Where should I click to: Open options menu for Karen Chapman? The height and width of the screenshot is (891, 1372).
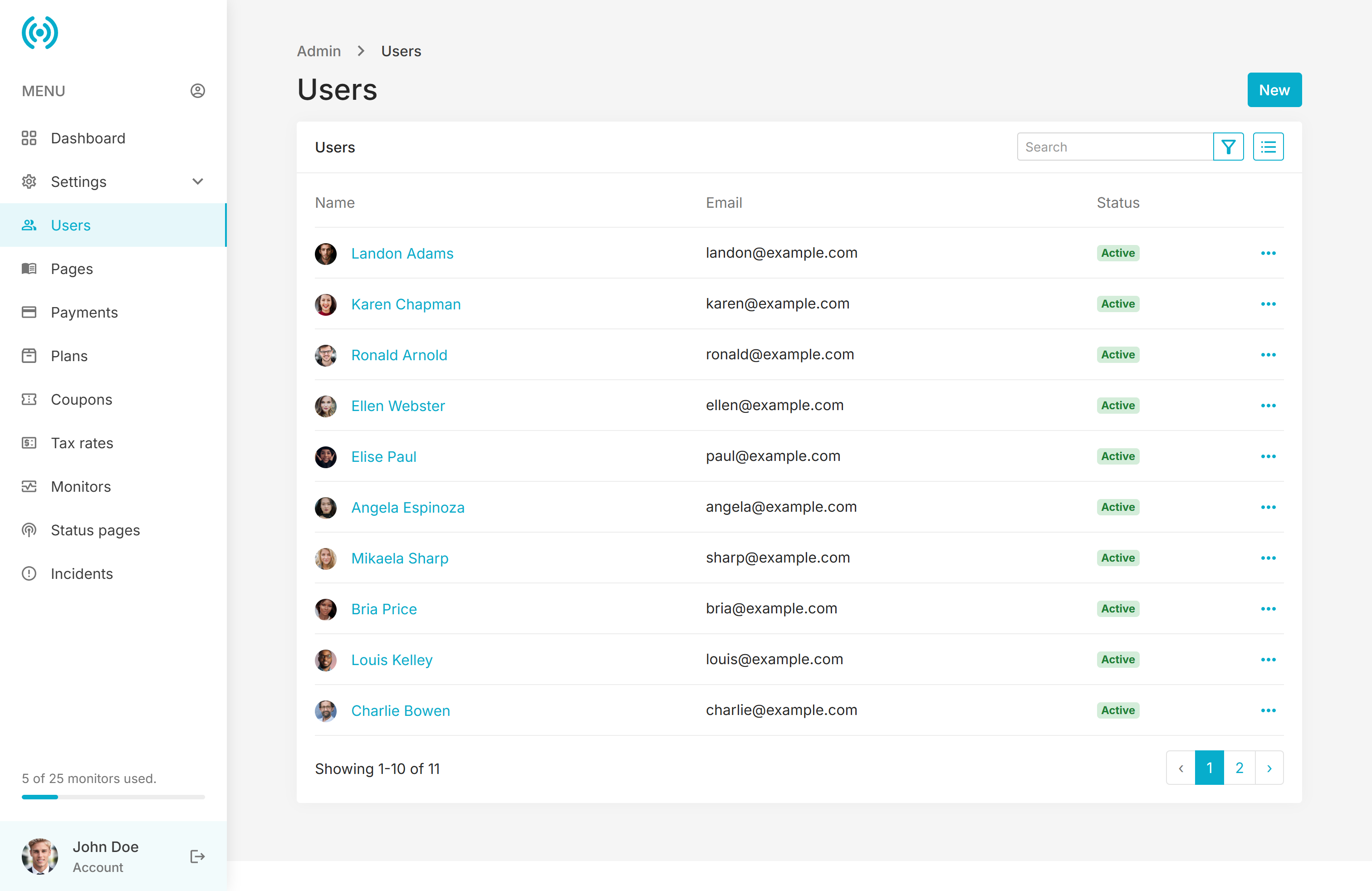point(1268,304)
